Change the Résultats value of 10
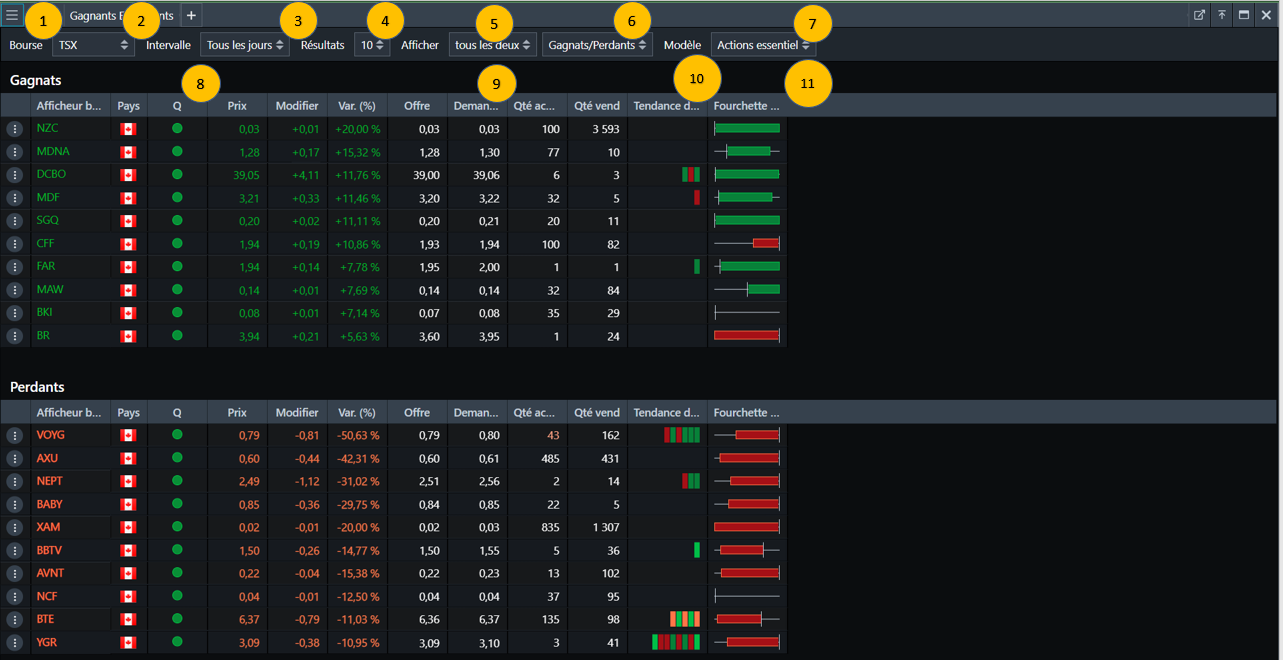 pyautogui.click(x=371, y=45)
